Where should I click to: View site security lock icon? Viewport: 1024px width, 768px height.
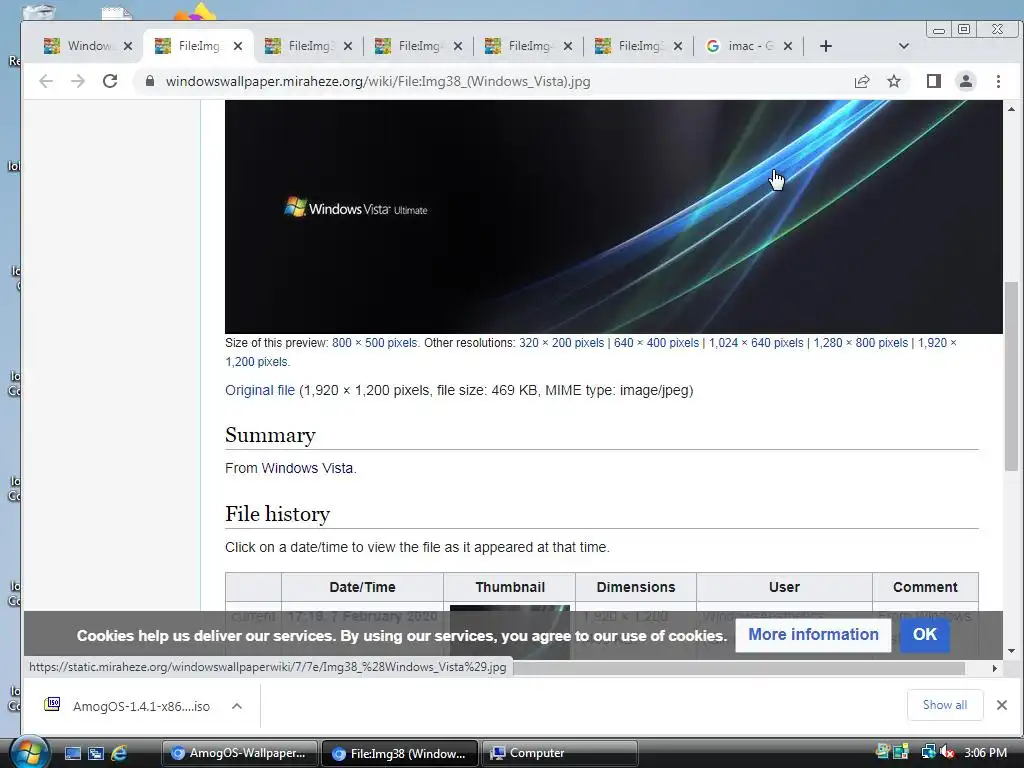pyautogui.click(x=150, y=81)
